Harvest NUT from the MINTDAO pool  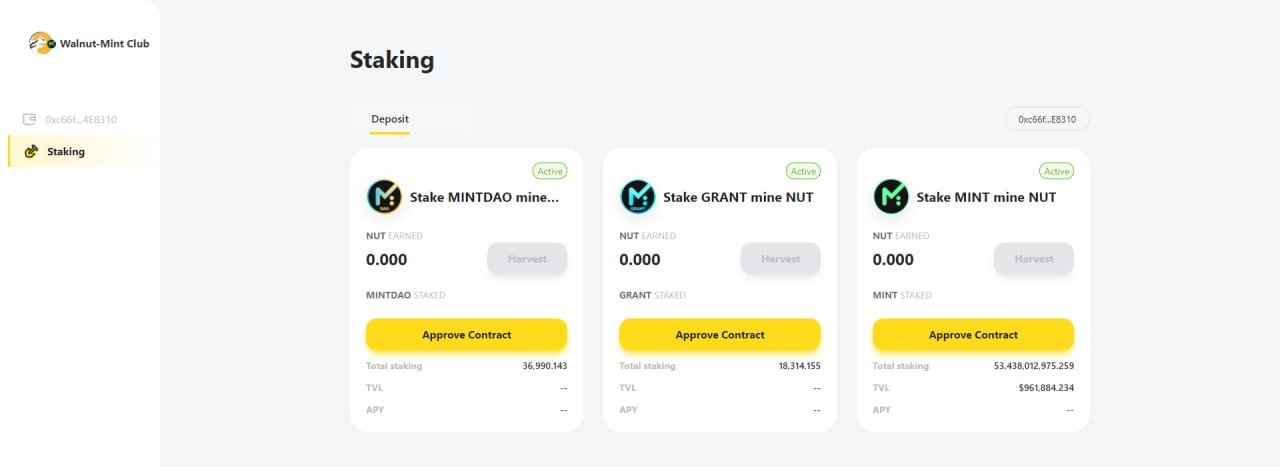[527, 259]
